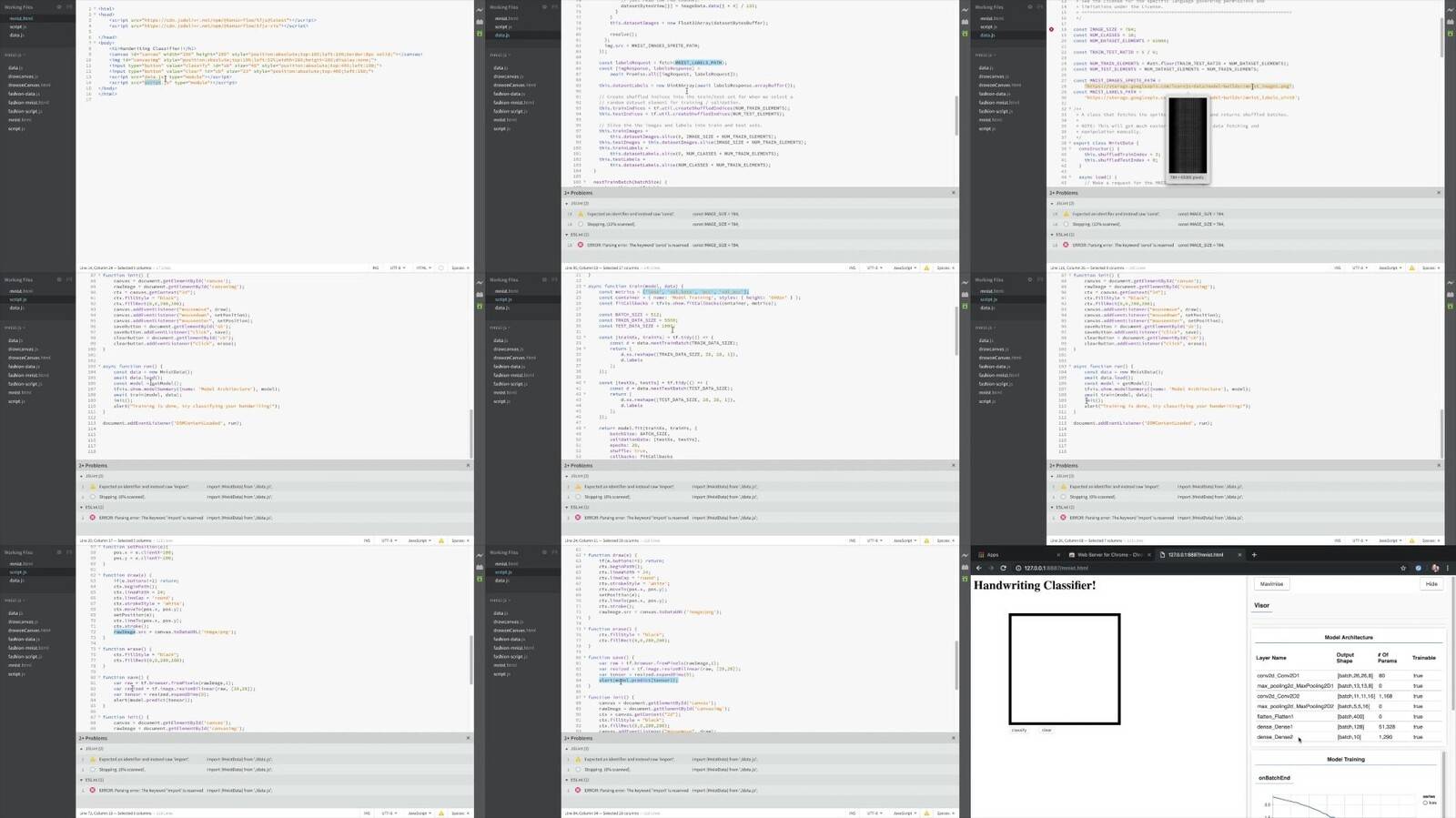Click the site info icon in address bar
1456x818 pixels.
coord(1018,568)
